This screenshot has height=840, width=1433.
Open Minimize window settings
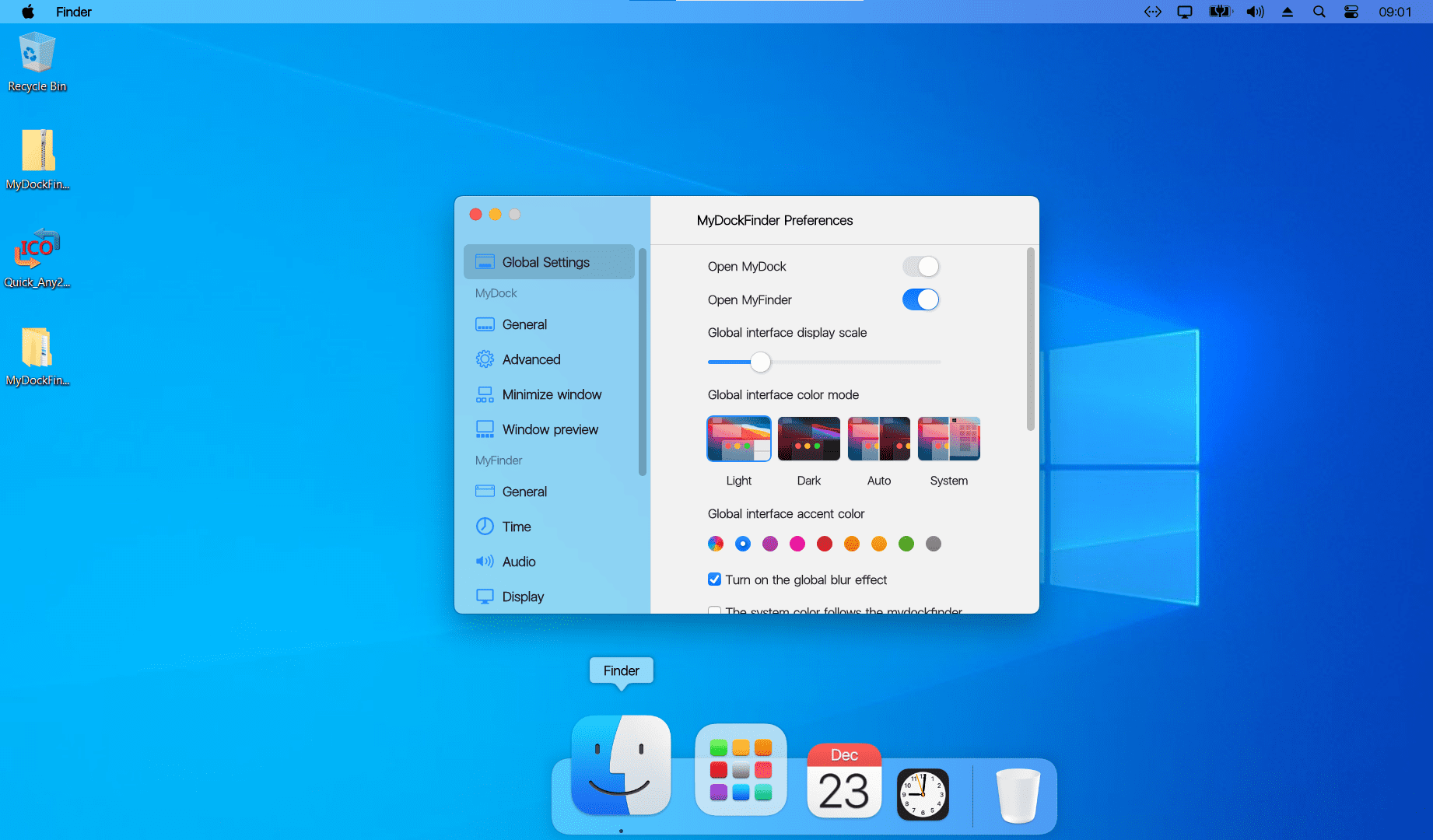point(549,394)
